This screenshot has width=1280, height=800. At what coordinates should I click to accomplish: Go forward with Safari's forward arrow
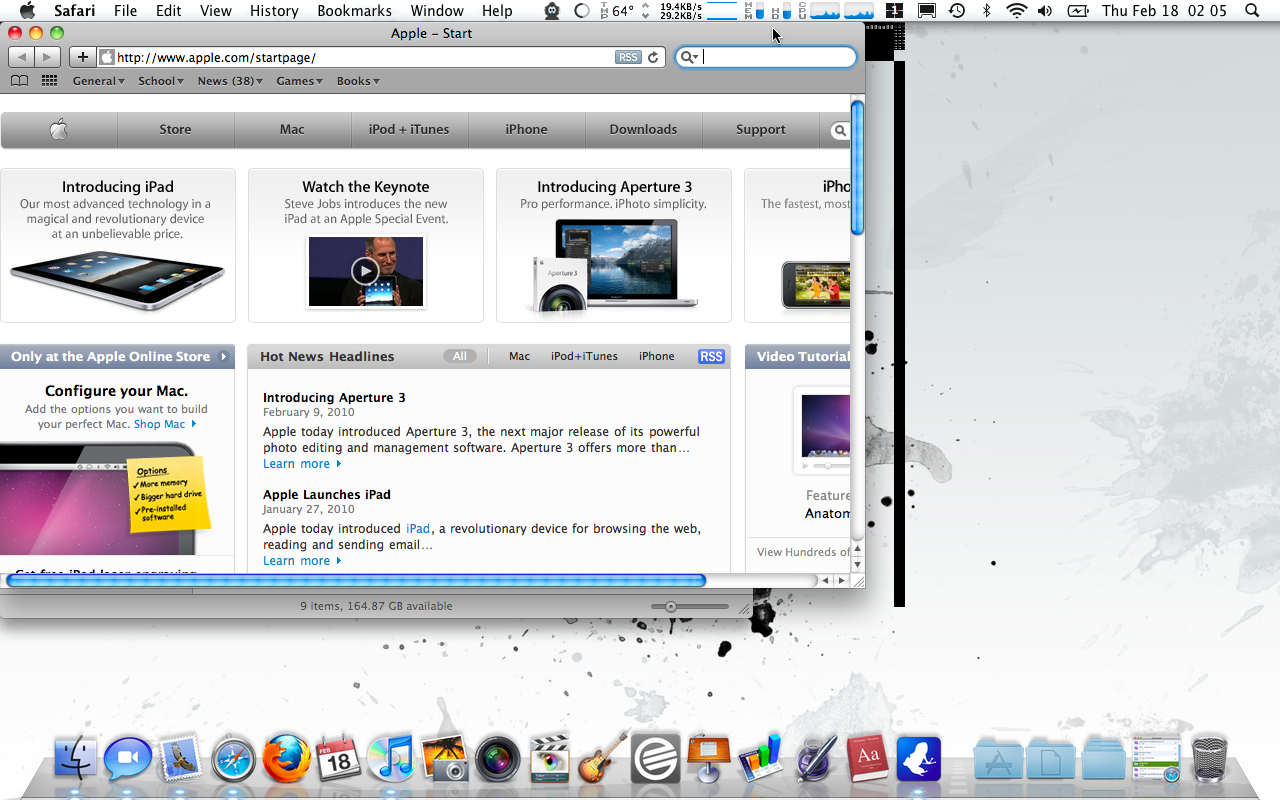coord(47,57)
